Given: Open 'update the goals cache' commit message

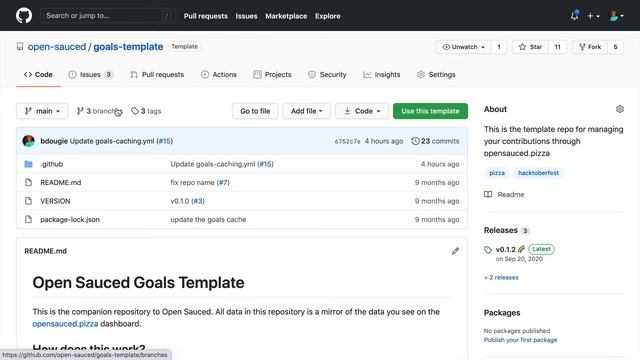Looking at the screenshot, I should [208, 220].
